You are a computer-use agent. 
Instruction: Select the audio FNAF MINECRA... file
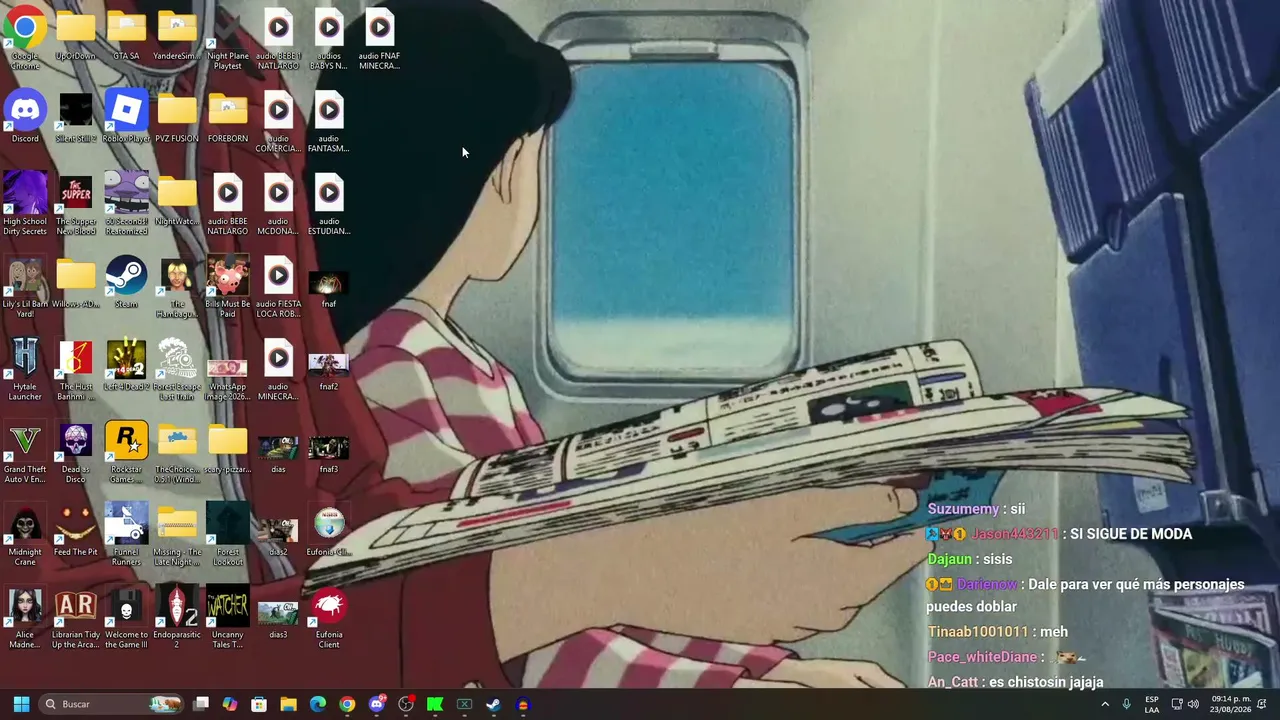tap(379, 40)
